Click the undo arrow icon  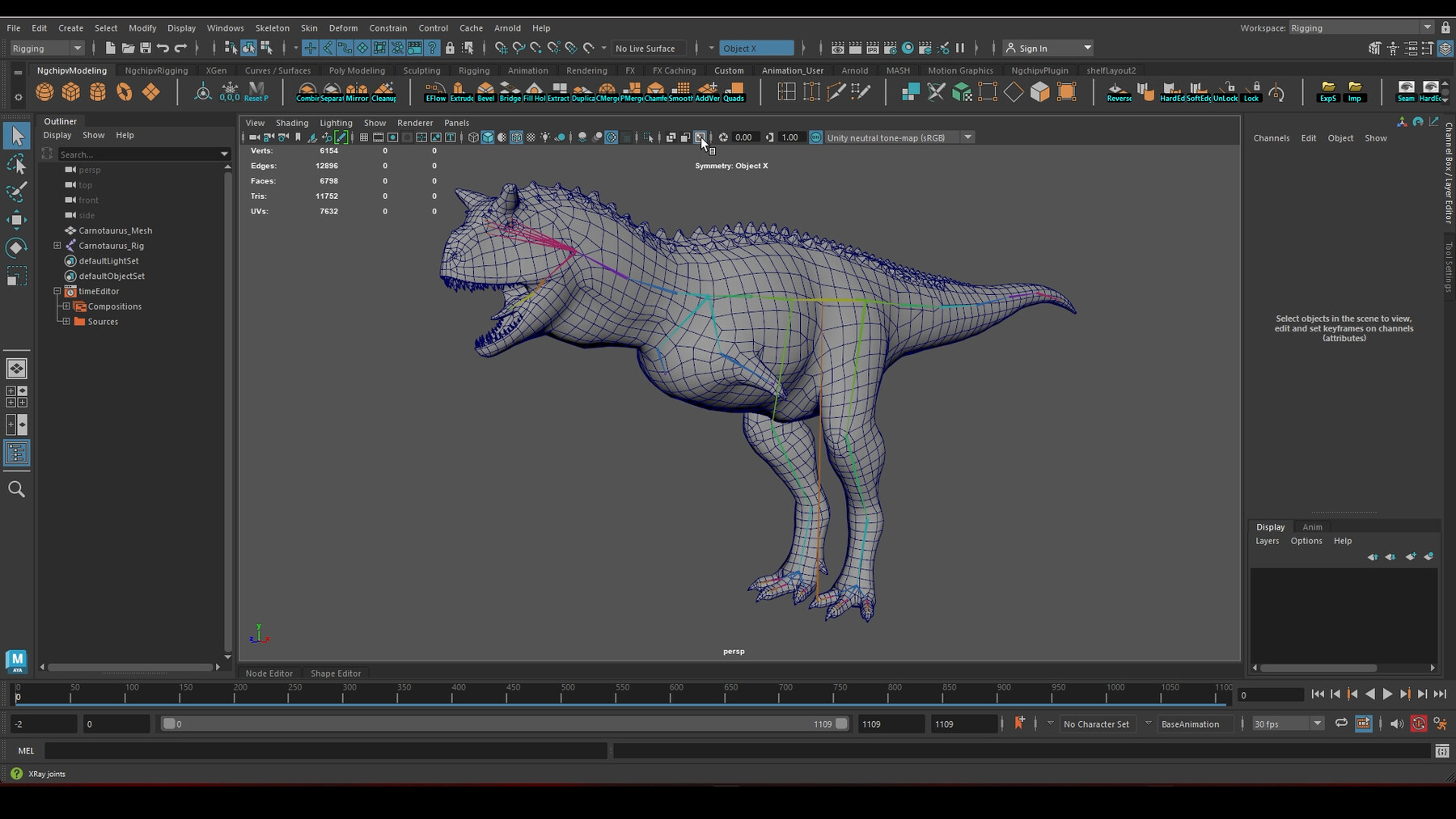(163, 49)
